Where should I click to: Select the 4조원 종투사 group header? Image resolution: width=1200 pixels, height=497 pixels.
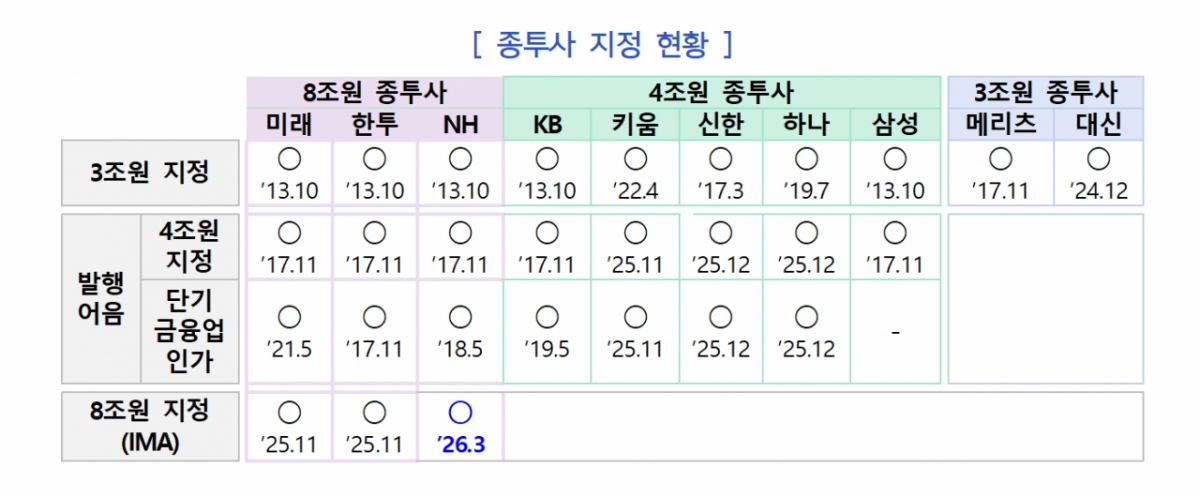721,93
